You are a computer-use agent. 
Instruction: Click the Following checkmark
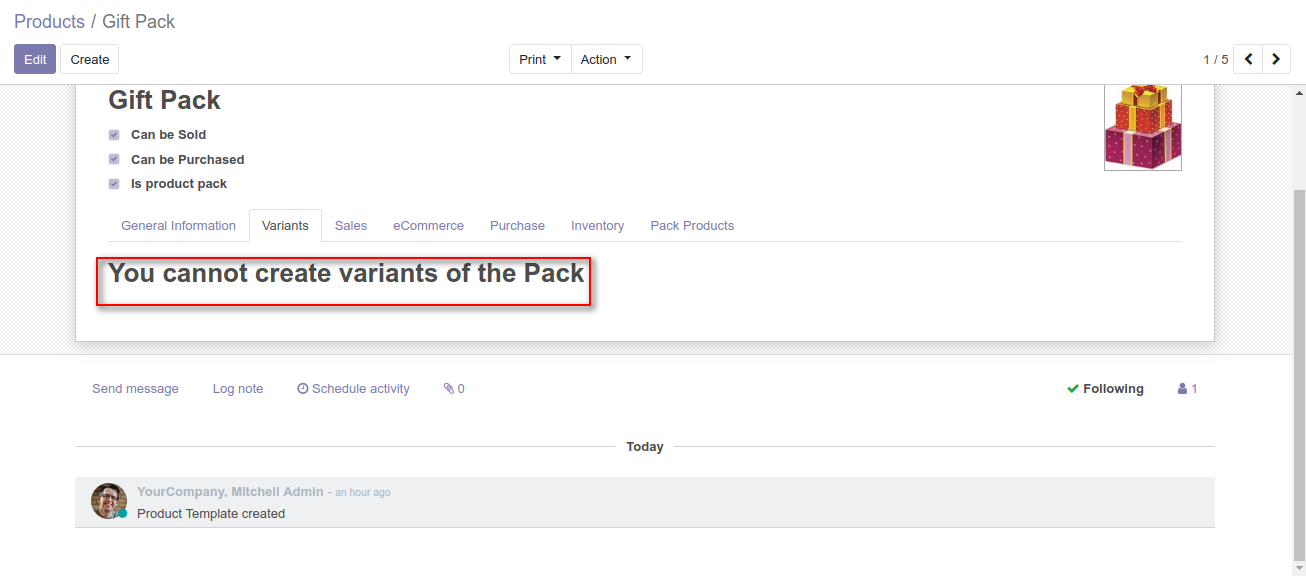click(x=1072, y=389)
